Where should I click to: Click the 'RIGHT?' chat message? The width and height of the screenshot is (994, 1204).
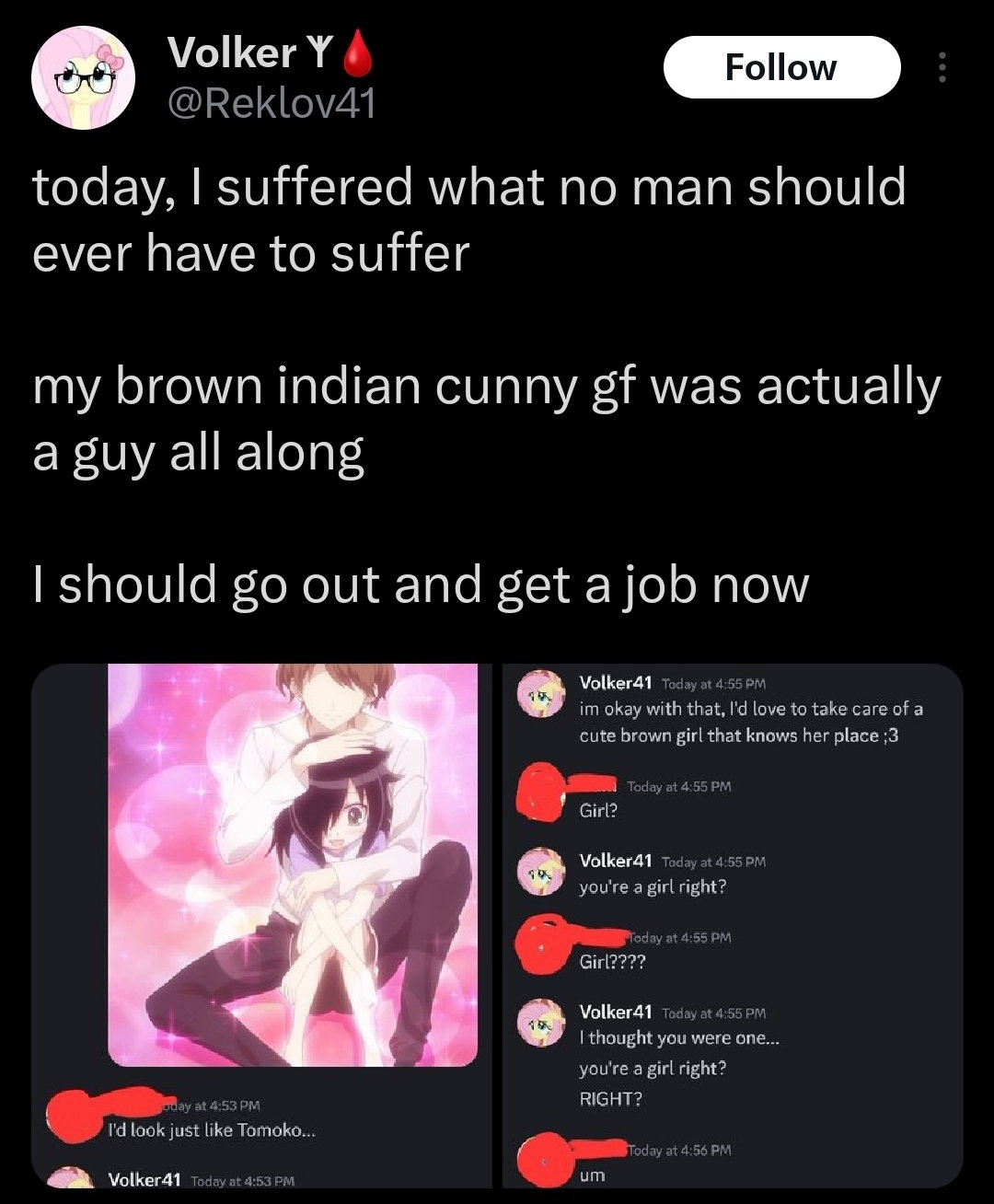610,1098
